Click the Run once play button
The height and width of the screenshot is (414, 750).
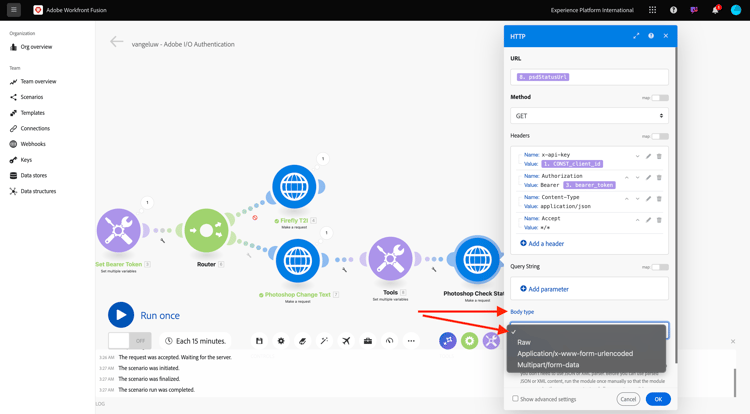(121, 315)
